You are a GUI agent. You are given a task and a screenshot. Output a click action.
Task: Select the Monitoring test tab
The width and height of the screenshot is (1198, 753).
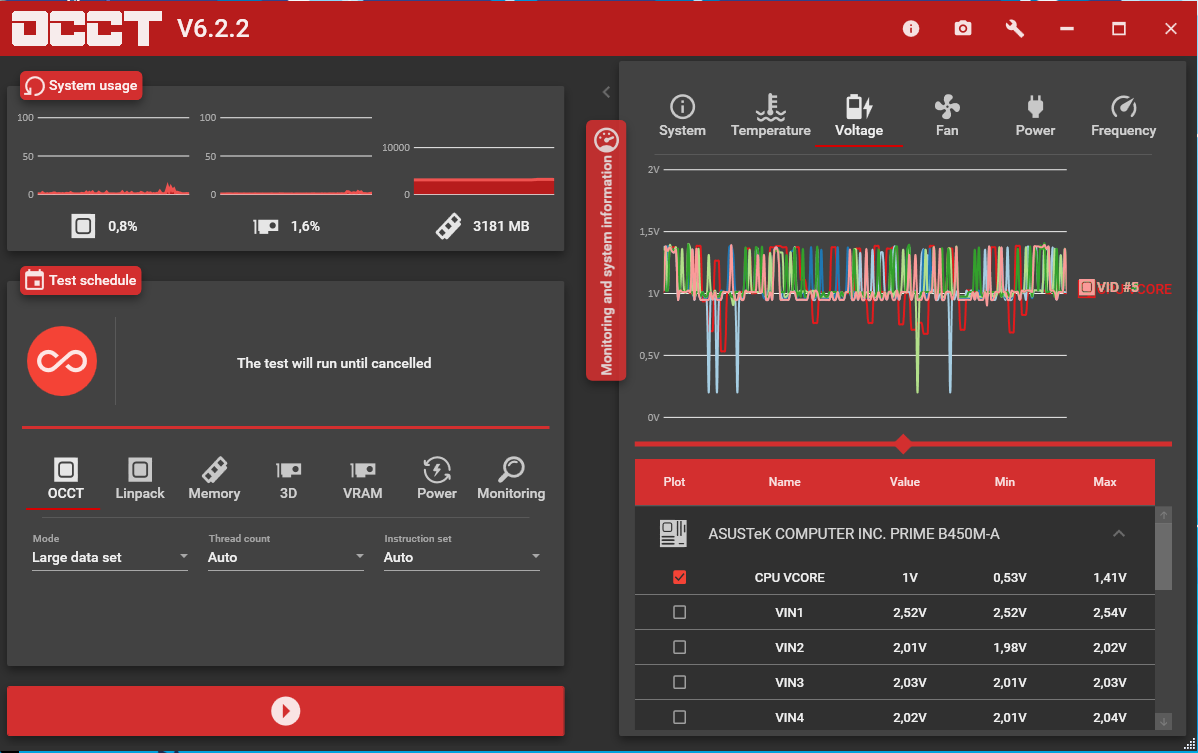click(x=511, y=480)
